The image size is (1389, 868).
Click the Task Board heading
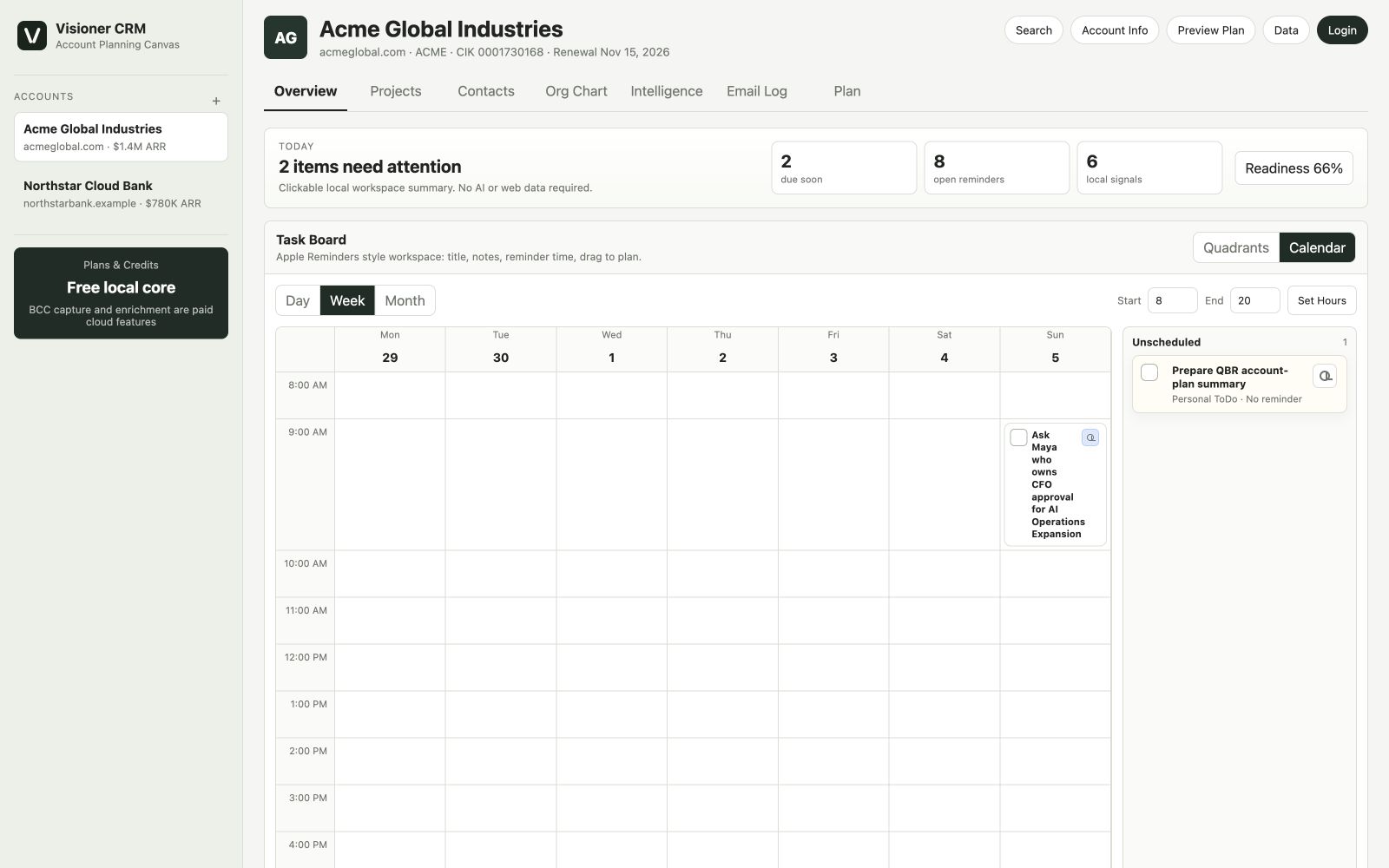coord(311,240)
